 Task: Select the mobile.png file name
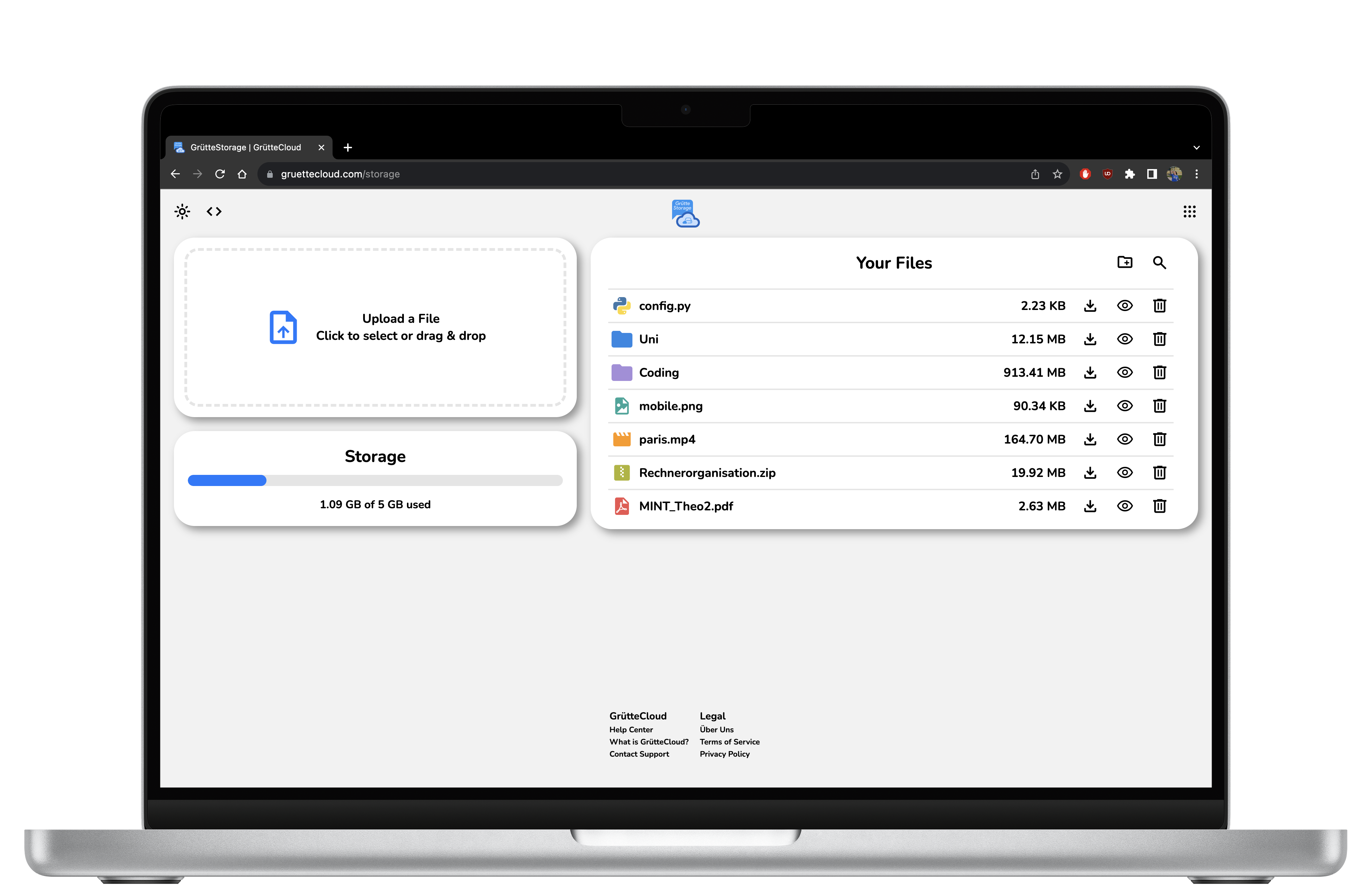670,406
